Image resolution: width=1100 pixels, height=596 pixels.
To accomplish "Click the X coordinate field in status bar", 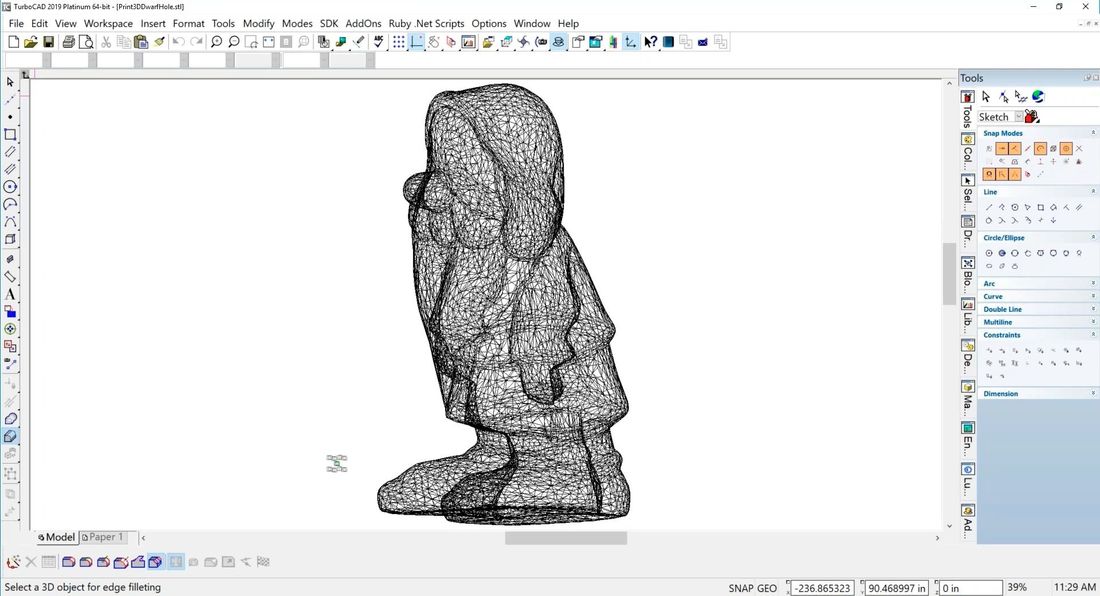I will coord(822,588).
